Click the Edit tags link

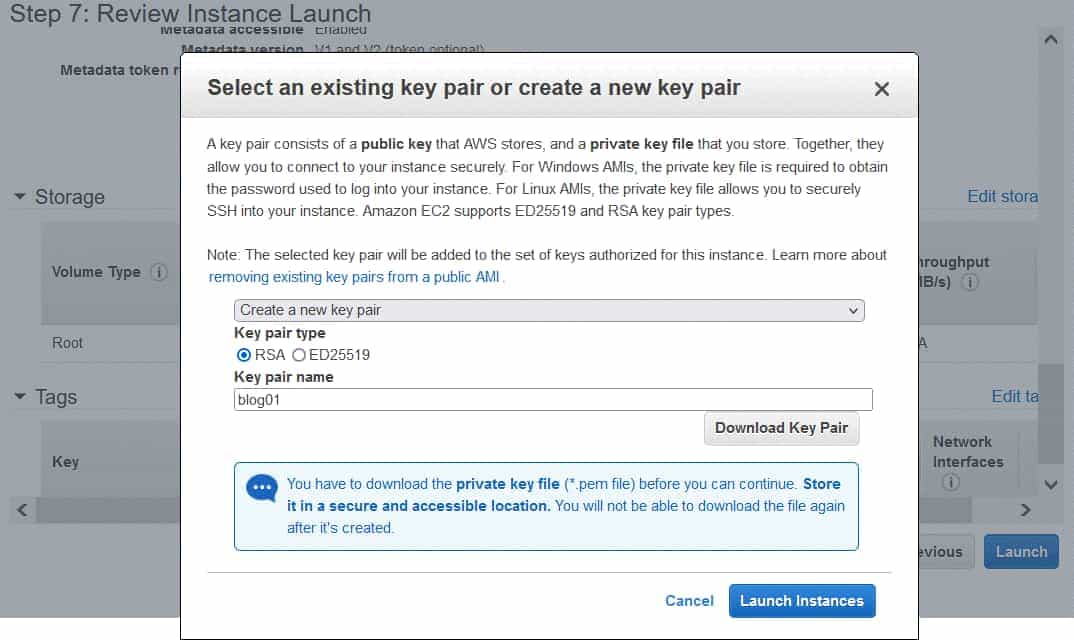click(1015, 396)
